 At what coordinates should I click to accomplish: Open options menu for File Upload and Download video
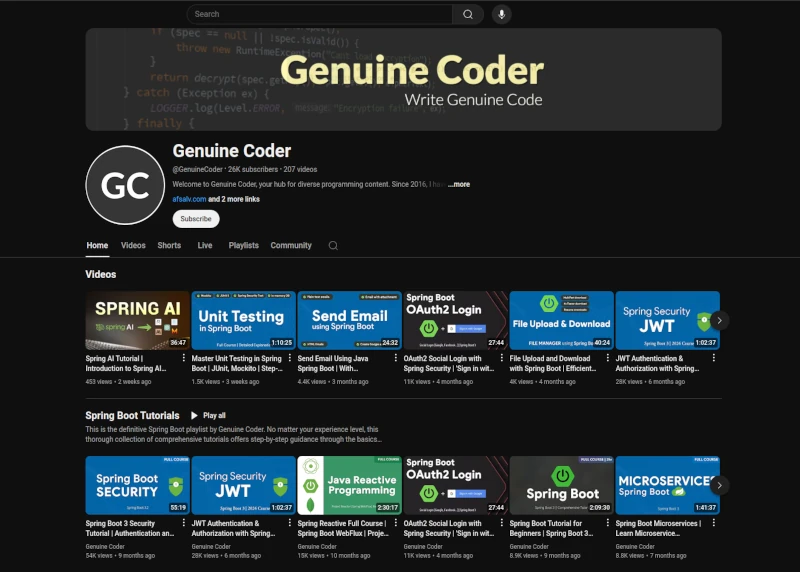608,358
